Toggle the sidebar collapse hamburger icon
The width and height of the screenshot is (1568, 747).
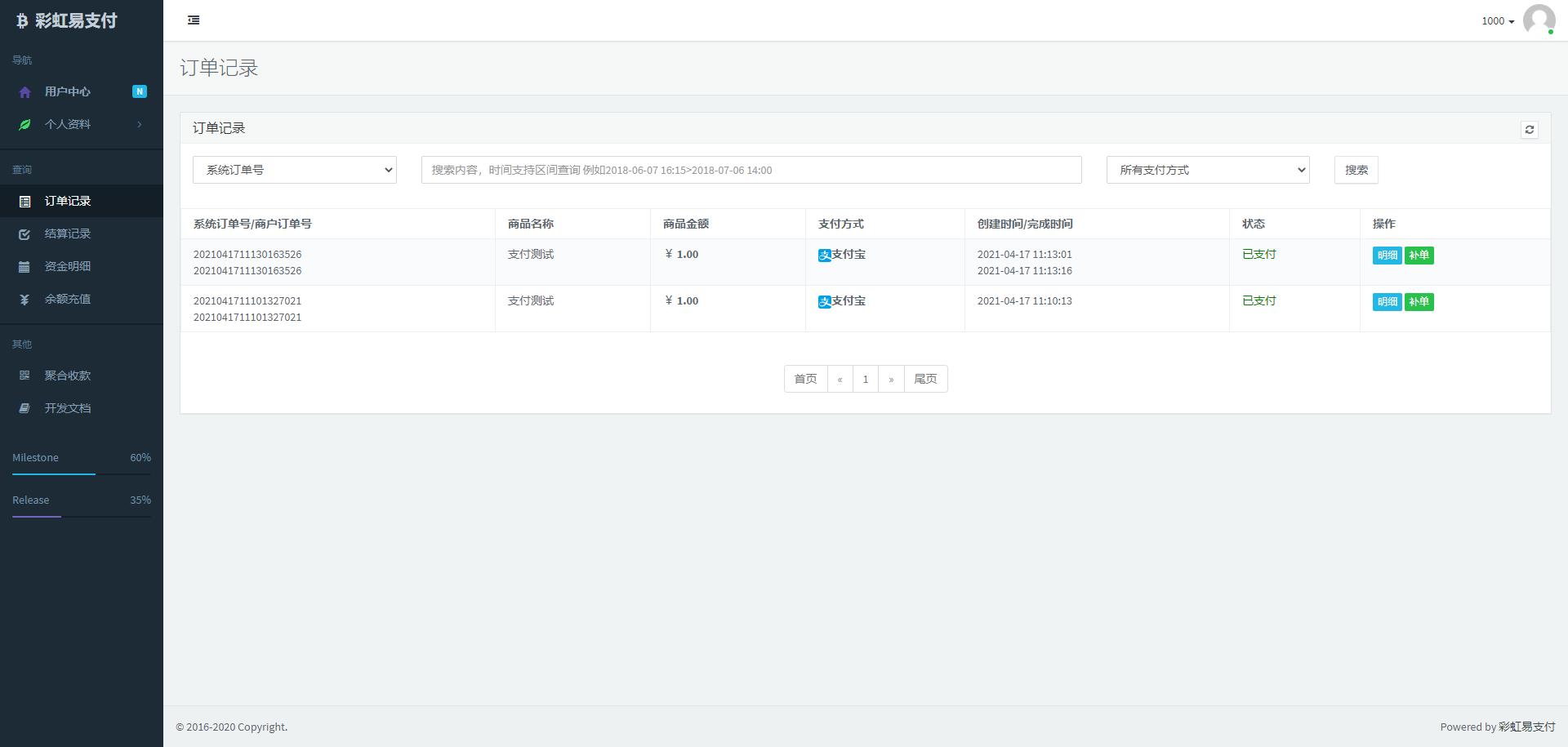pyautogui.click(x=194, y=20)
